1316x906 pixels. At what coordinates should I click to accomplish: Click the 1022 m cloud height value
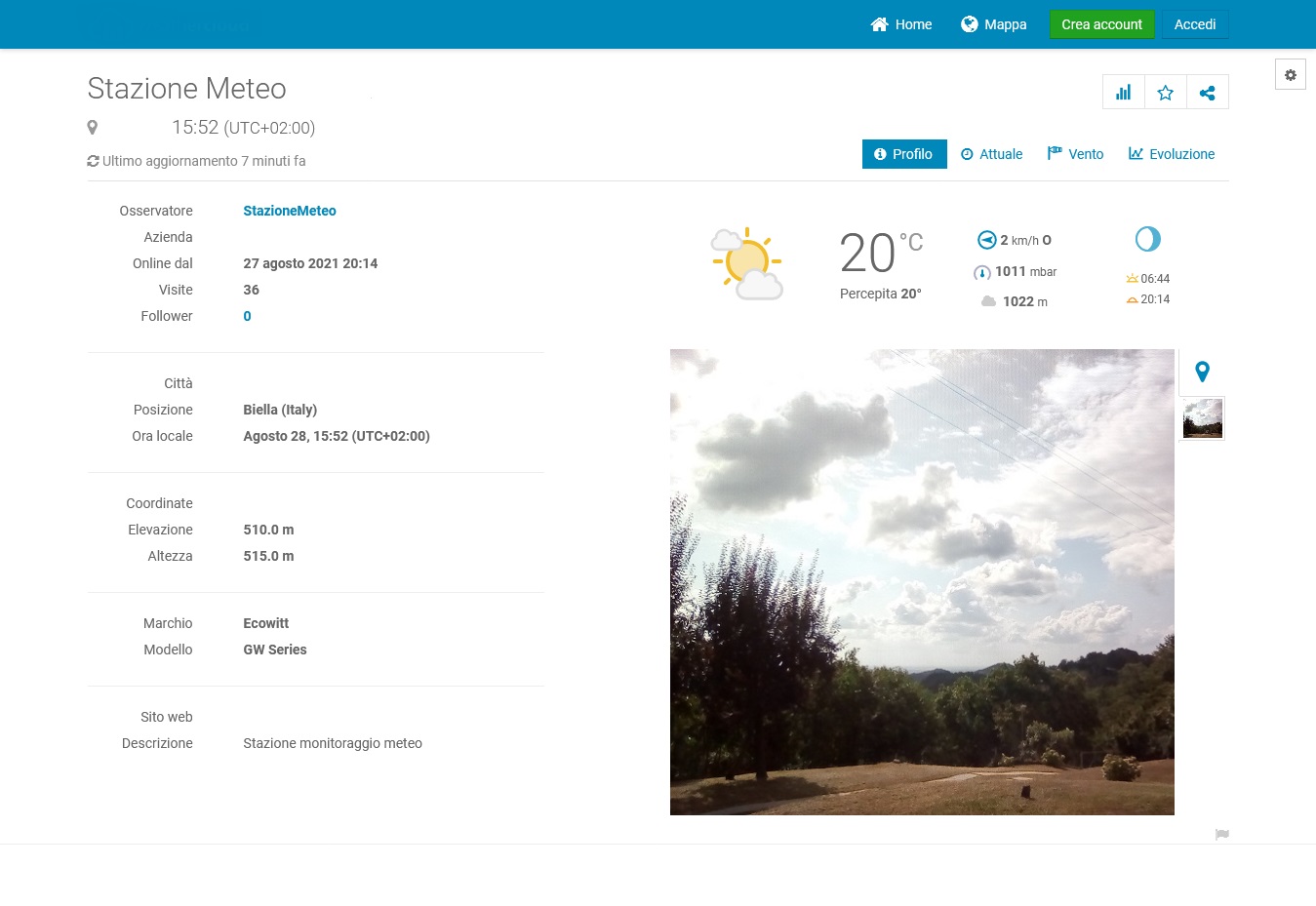point(1025,301)
